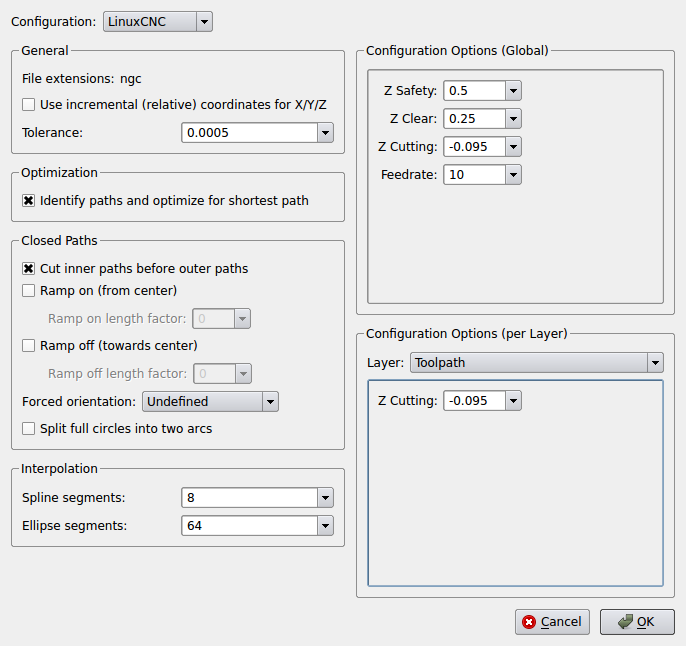Viewport: 686px width, 646px height.
Task: Enable Ramp off (towards center)
Action: (x=28, y=346)
